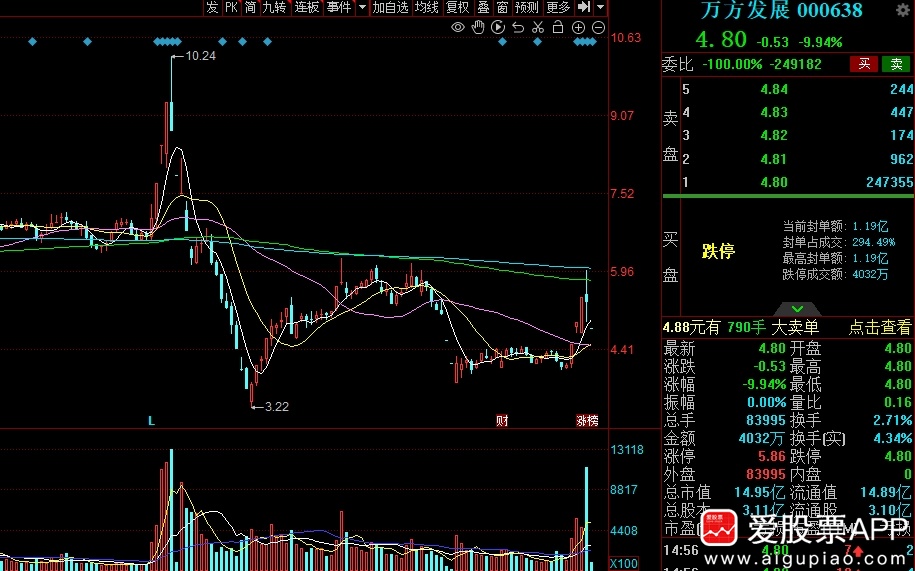This screenshot has height=571, width=915.
Task: Click the 封单占成交 294.49% row
Action: (x=839, y=242)
